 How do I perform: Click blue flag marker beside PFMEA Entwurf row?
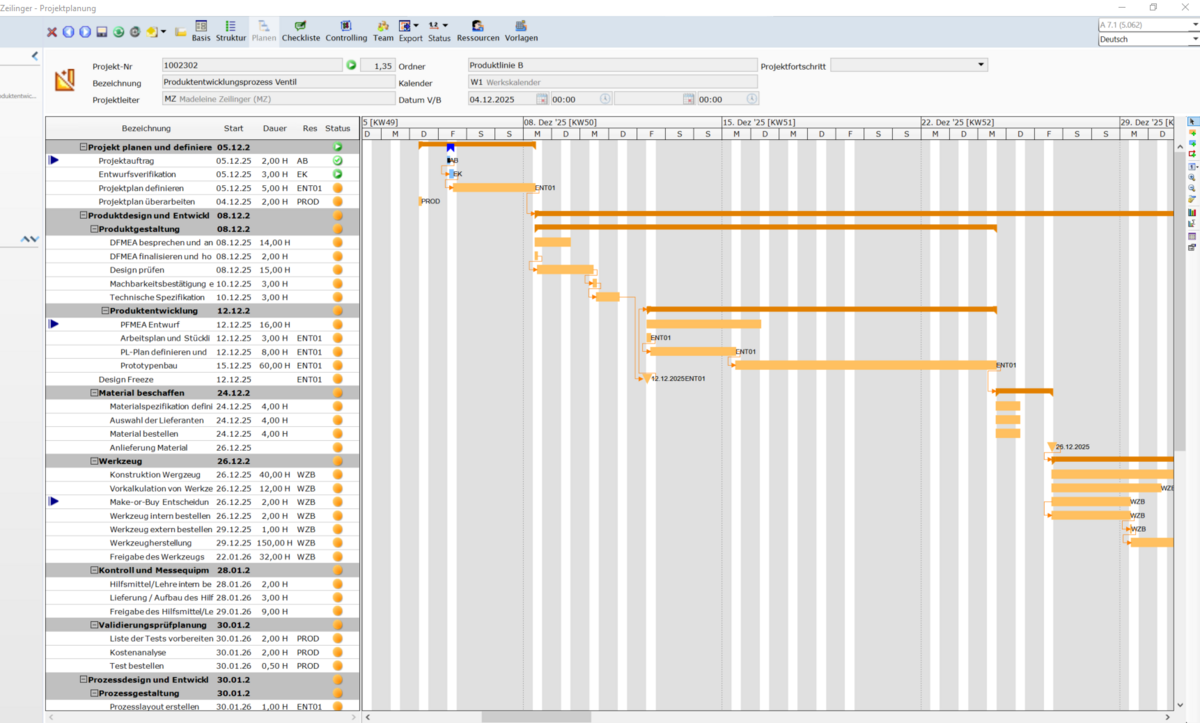(x=54, y=324)
